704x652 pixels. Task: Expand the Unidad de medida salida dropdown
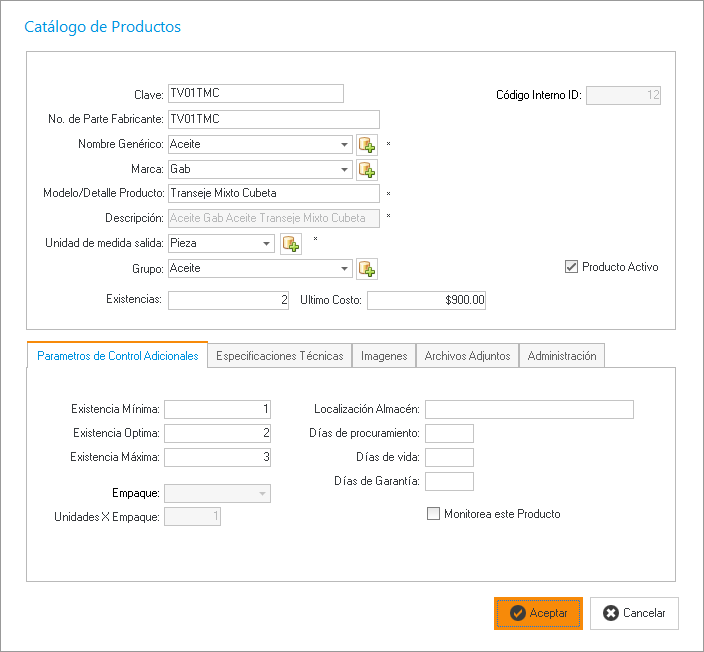tap(266, 243)
